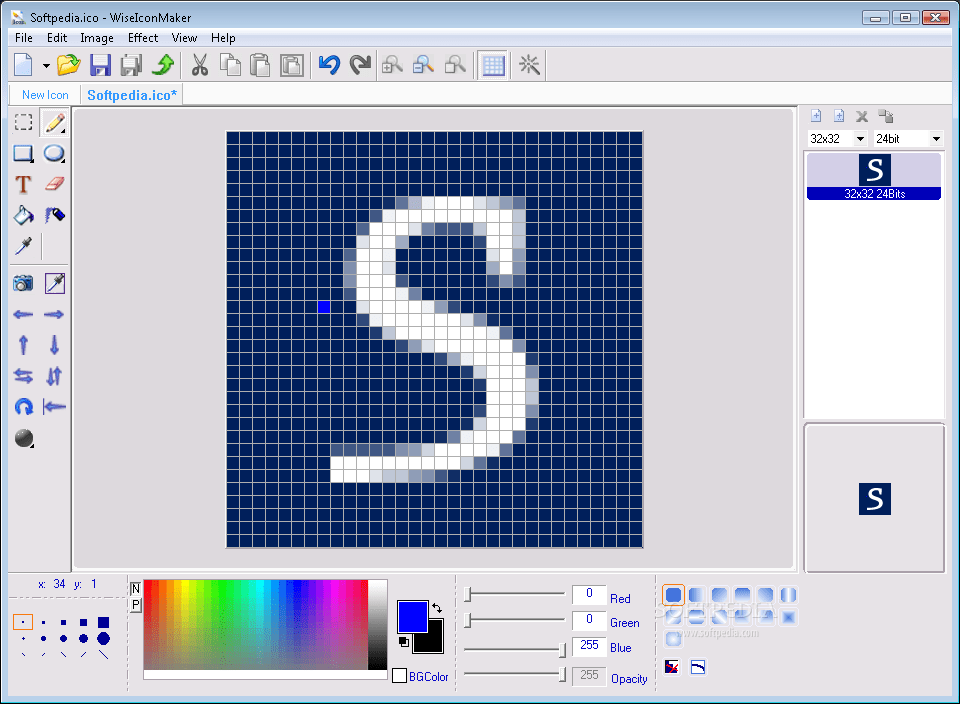Rotate the image with curved arrow
Screen dimensions: 960x704
click(23, 406)
